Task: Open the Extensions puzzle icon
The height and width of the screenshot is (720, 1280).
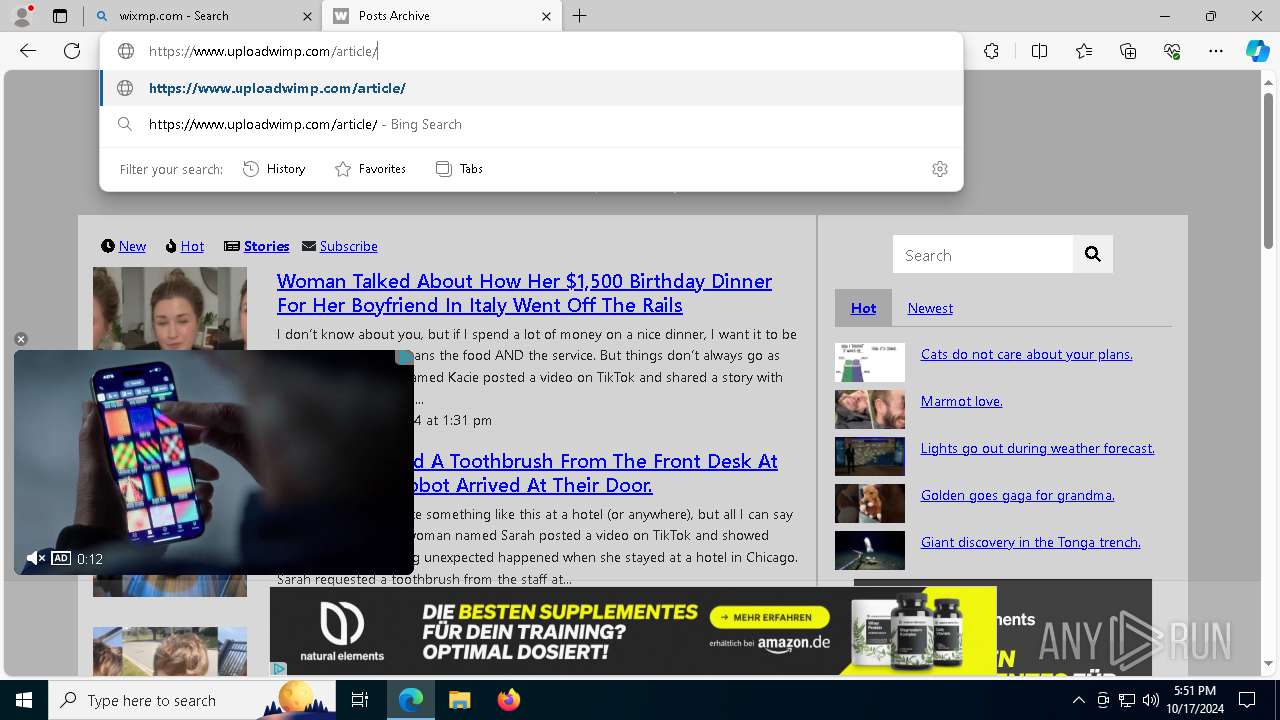Action: (x=991, y=51)
